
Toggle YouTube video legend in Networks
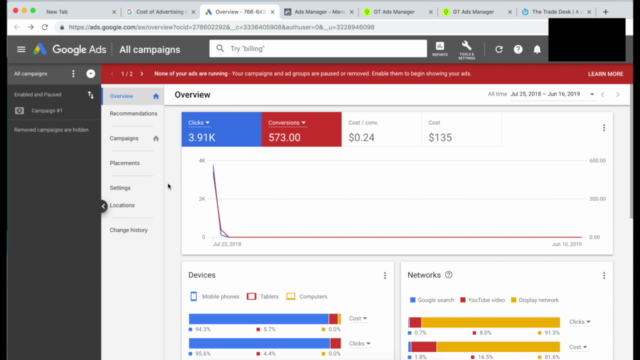coord(482,300)
